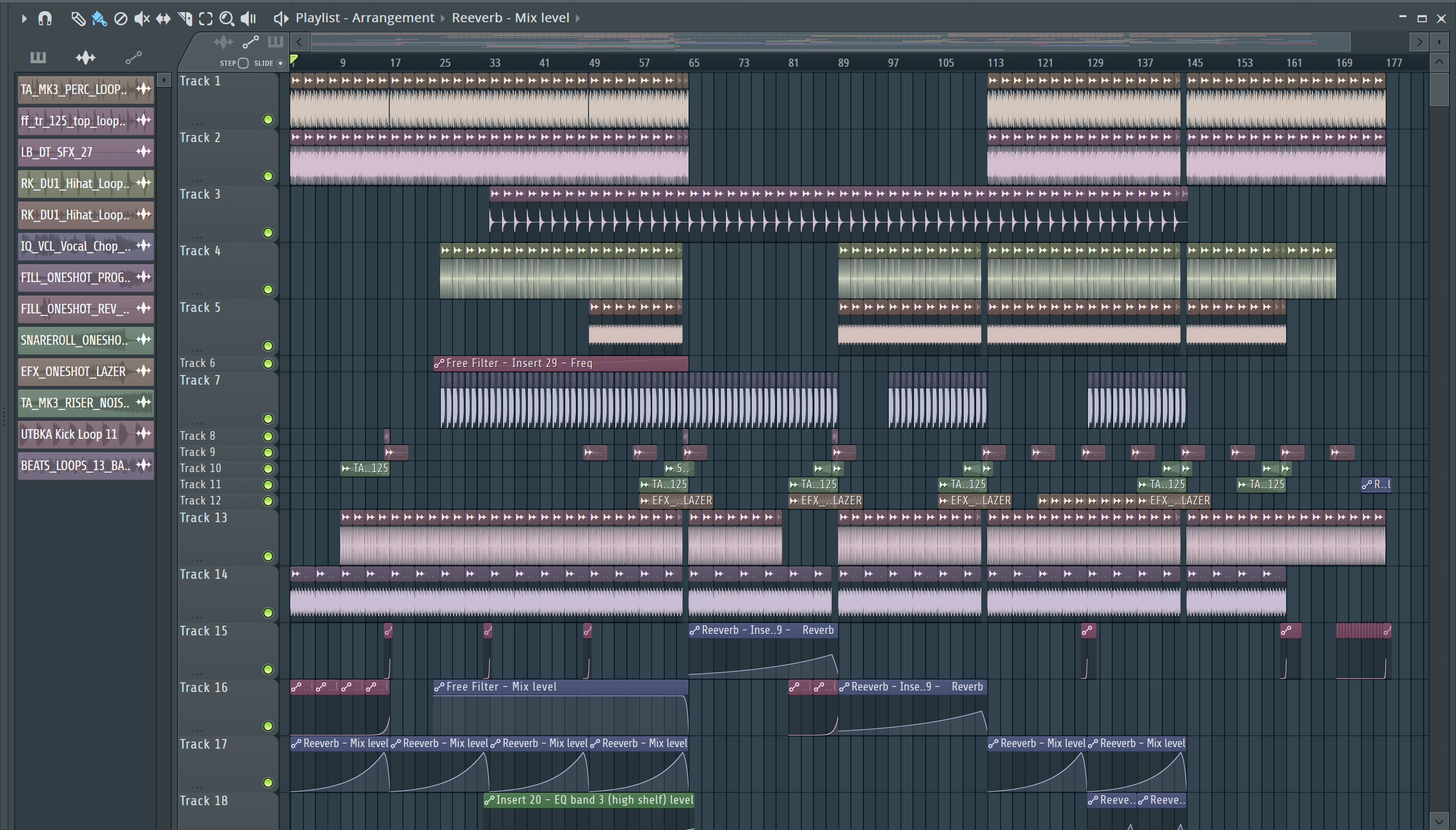Click the horizontal overview scrollbar
The height and width of the screenshot is (830, 1456).
[830, 41]
